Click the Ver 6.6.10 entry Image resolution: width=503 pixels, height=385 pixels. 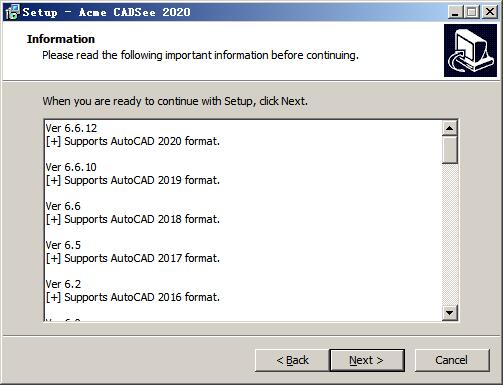pyautogui.click(x=71, y=167)
